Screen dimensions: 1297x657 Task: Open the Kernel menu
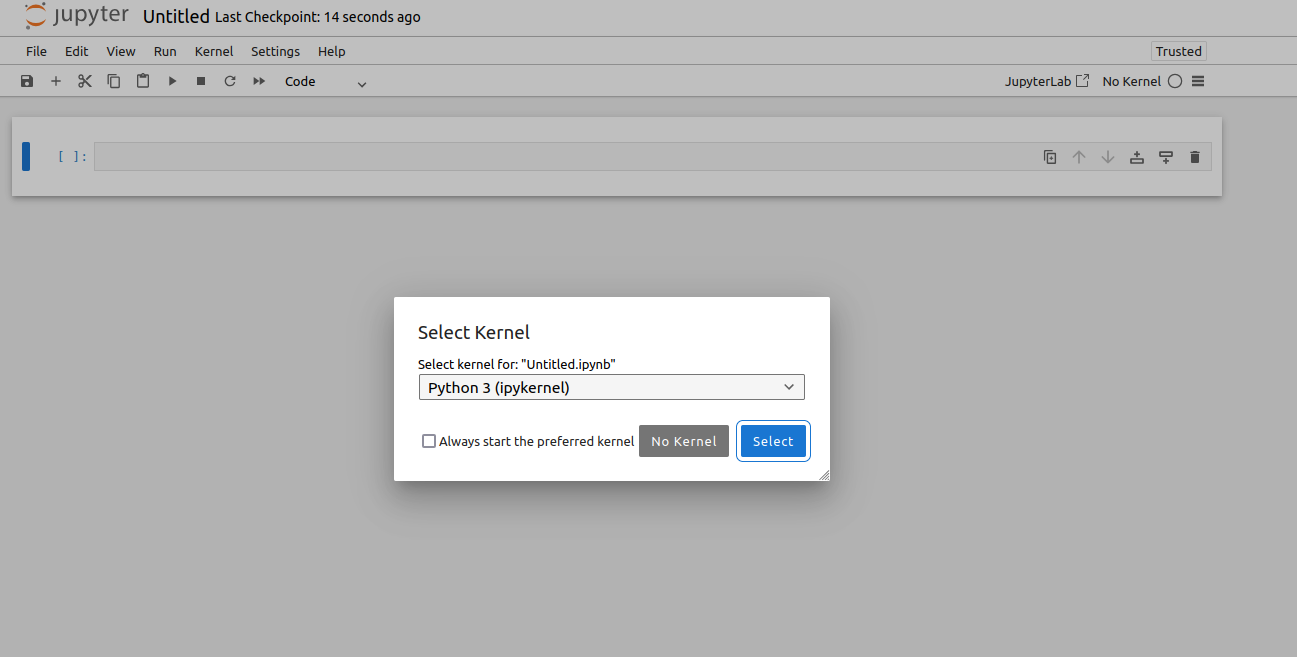pyautogui.click(x=214, y=51)
